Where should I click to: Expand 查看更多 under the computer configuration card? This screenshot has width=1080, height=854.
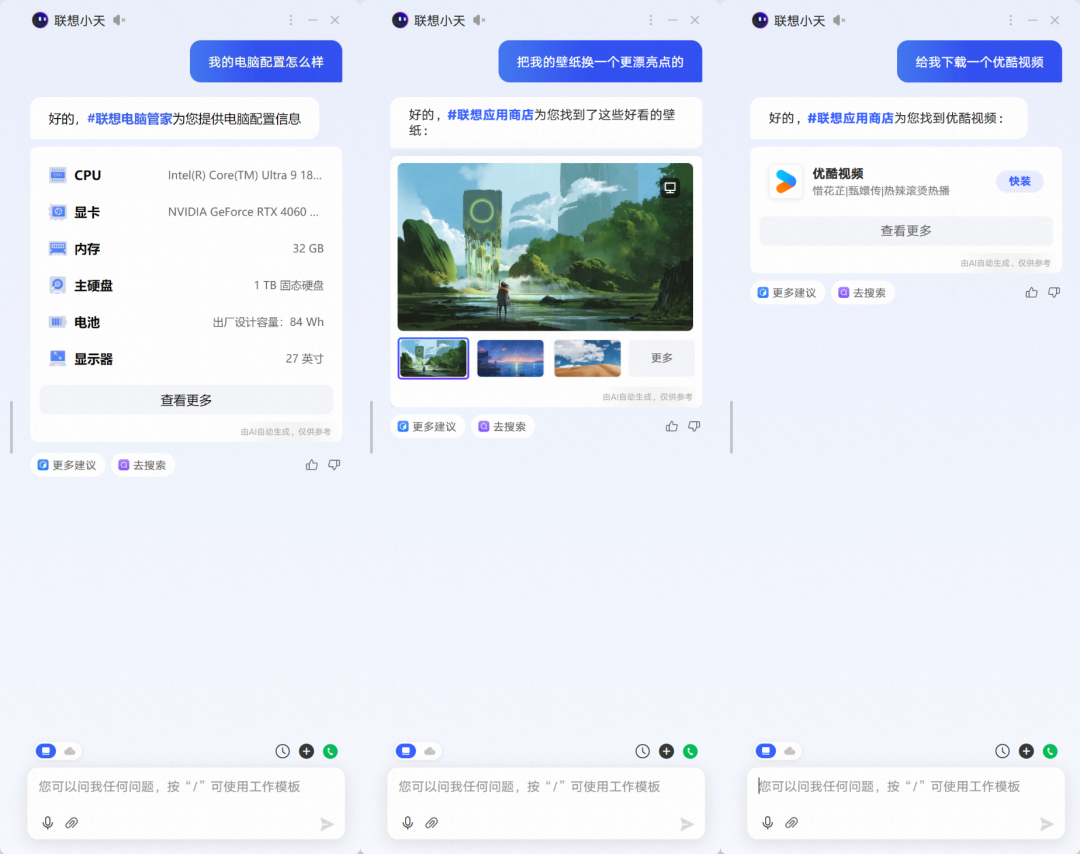pos(185,400)
